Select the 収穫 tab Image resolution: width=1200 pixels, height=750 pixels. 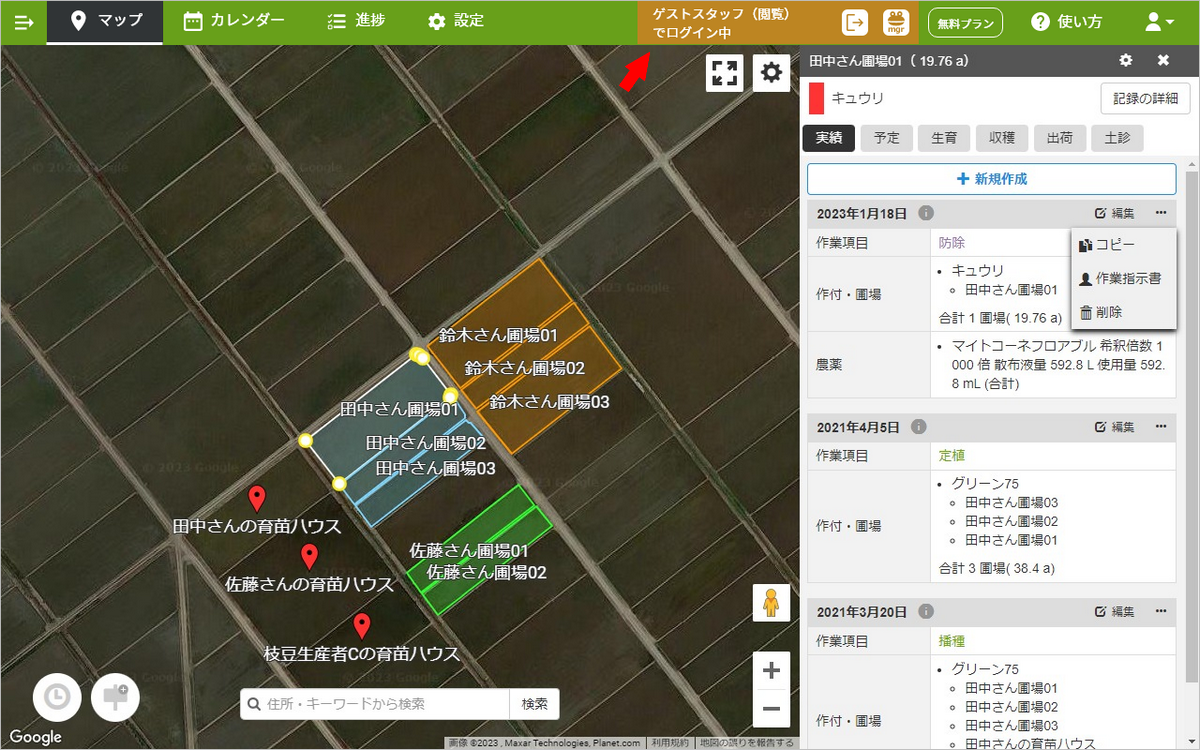click(x=1002, y=139)
